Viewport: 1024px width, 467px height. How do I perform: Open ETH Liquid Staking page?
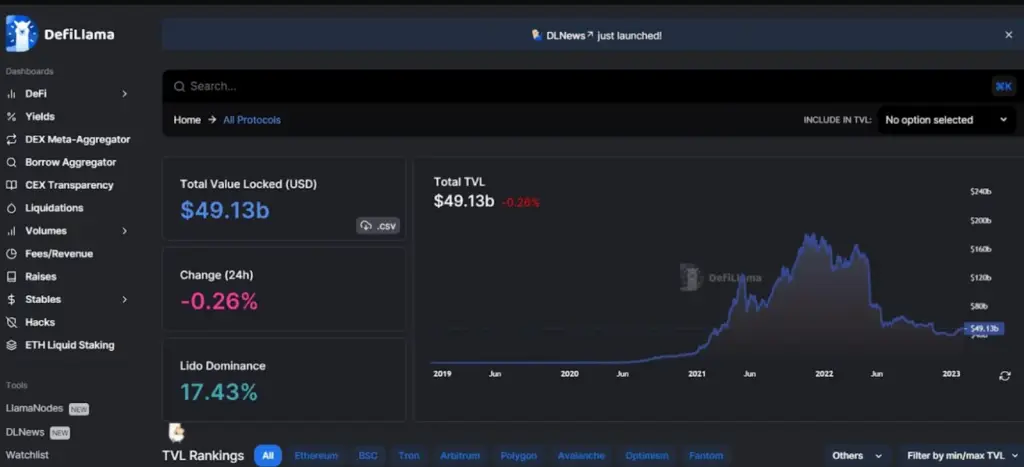(70, 346)
